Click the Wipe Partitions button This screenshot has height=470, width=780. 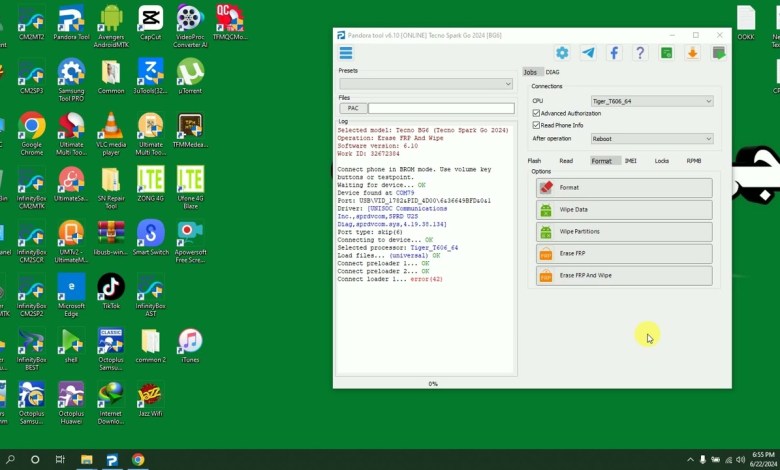[x=624, y=231]
